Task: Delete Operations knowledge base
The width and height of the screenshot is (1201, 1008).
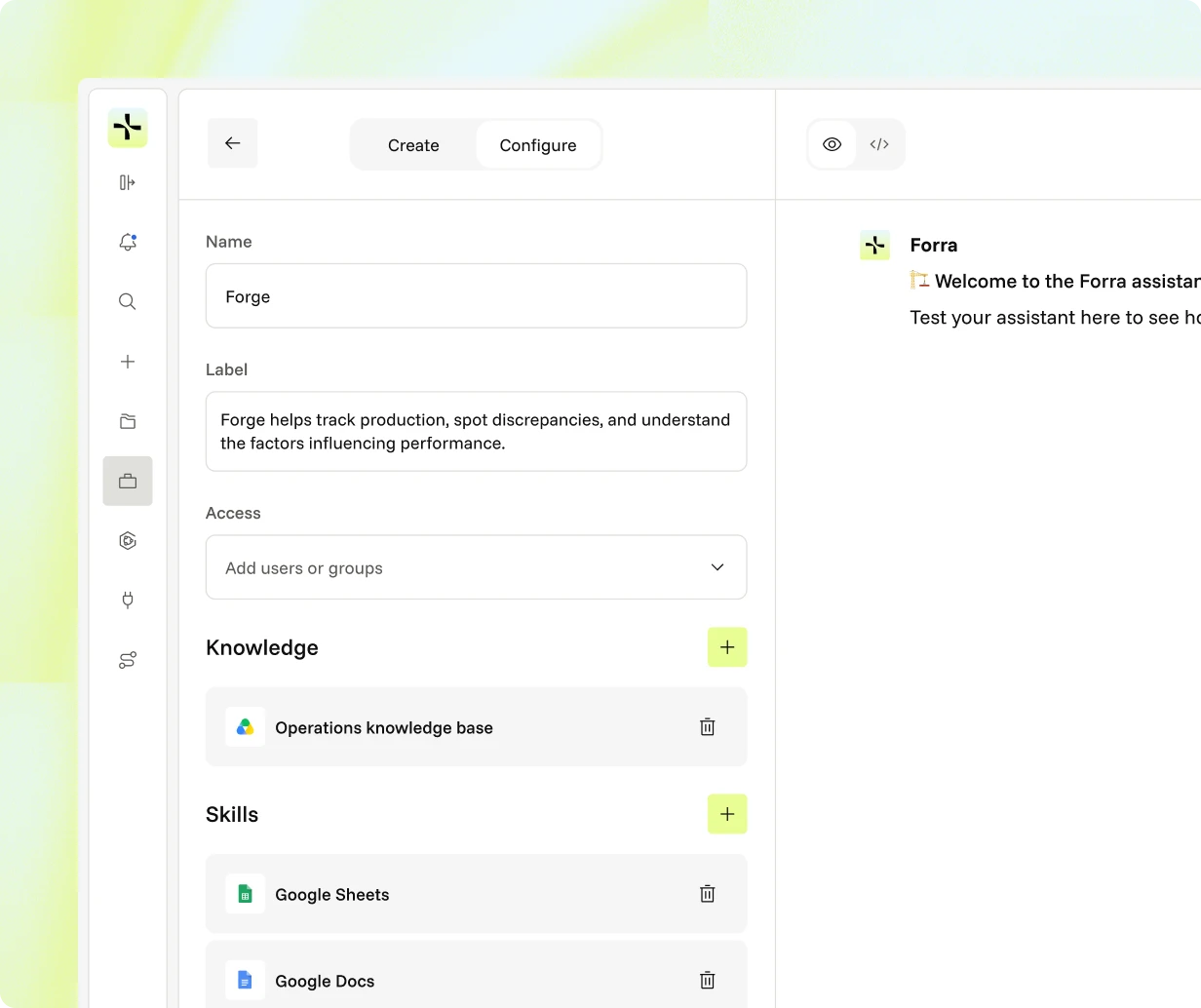Action: click(708, 727)
